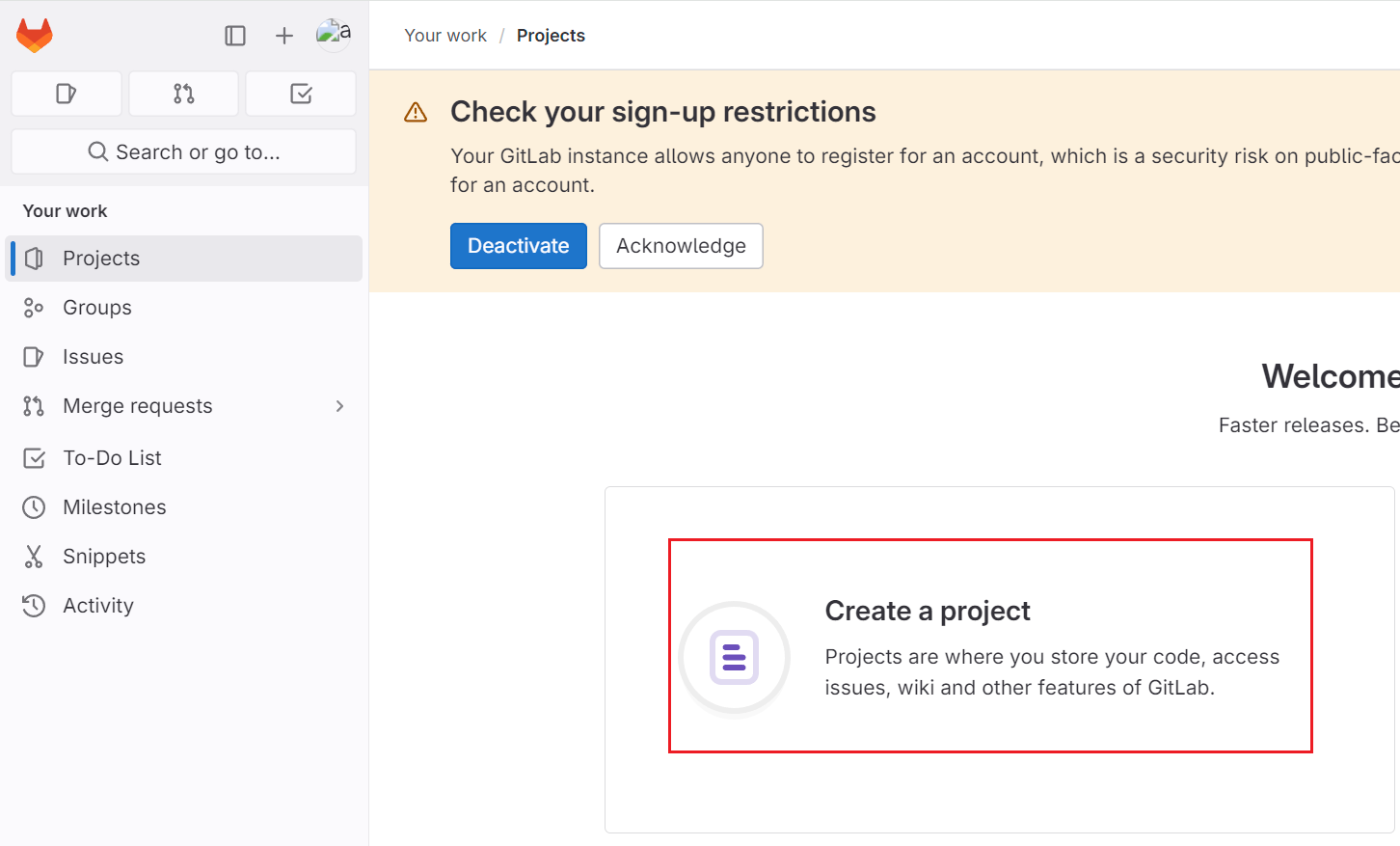The width and height of the screenshot is (1400, 846).
Task: Open the to-do items shortcut button
Action: point(301,94)
